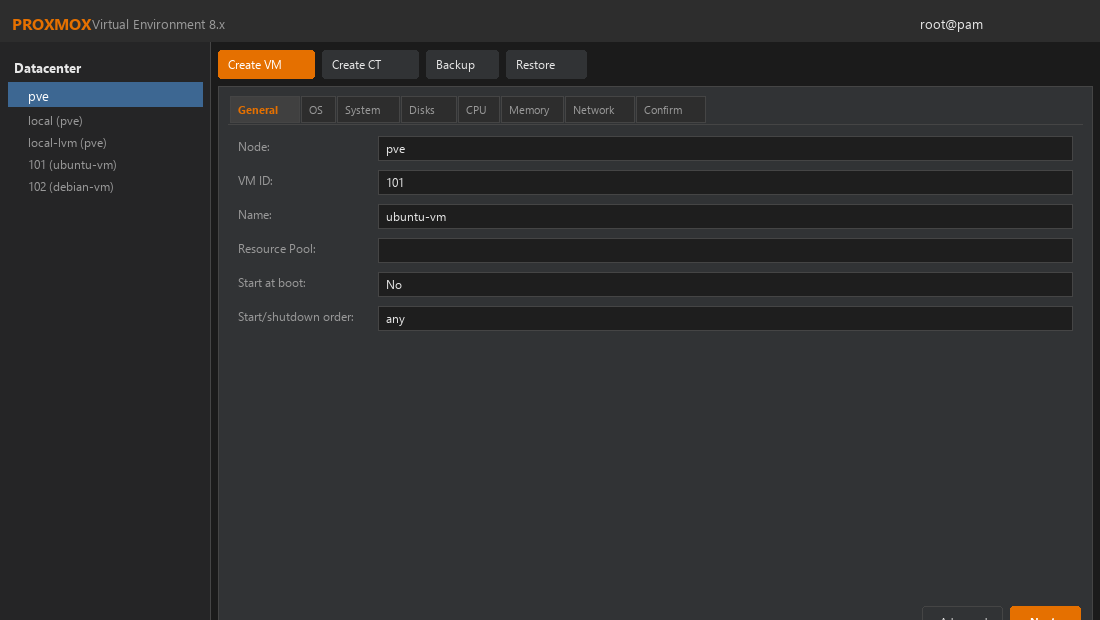
Task: Click the PROXMOX logo
Action: 52,25
